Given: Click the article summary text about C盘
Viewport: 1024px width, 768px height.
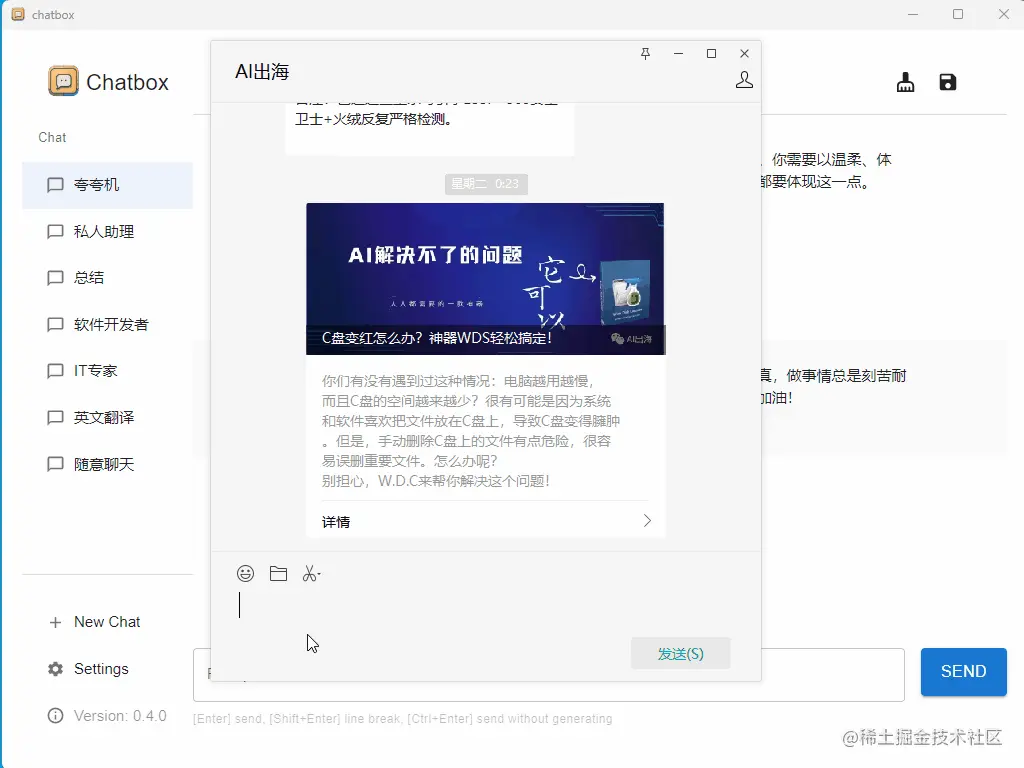Looking at the screenshot, I should point(471,431).
